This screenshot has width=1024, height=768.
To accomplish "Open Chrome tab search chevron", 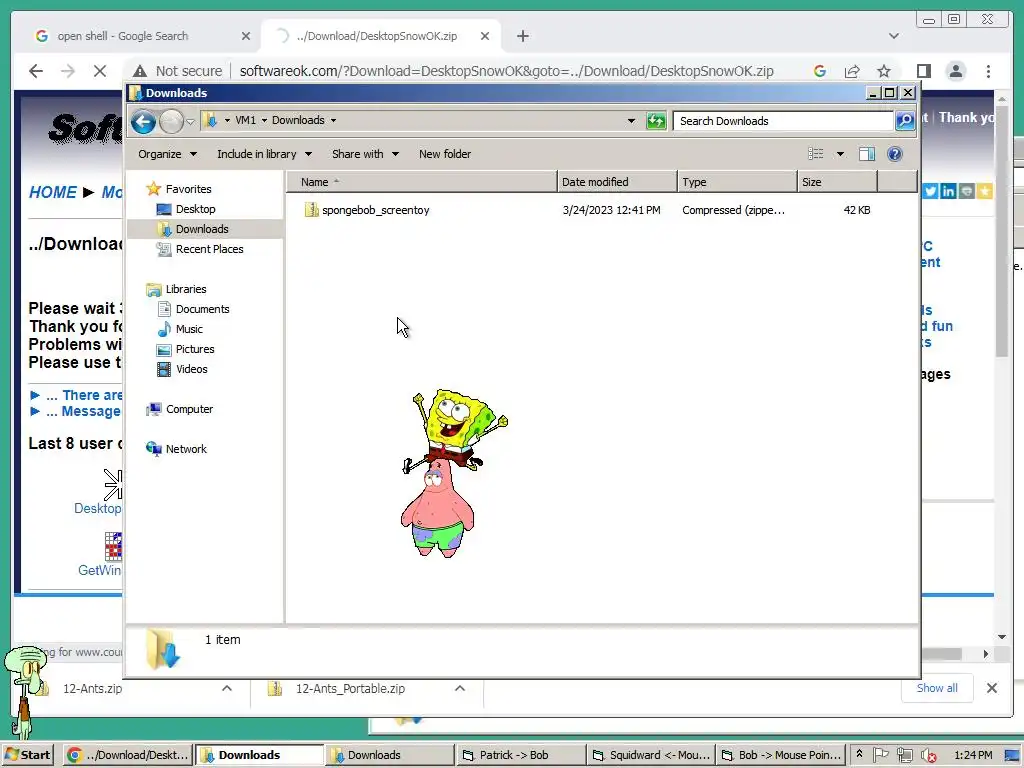I will [894, 36].
